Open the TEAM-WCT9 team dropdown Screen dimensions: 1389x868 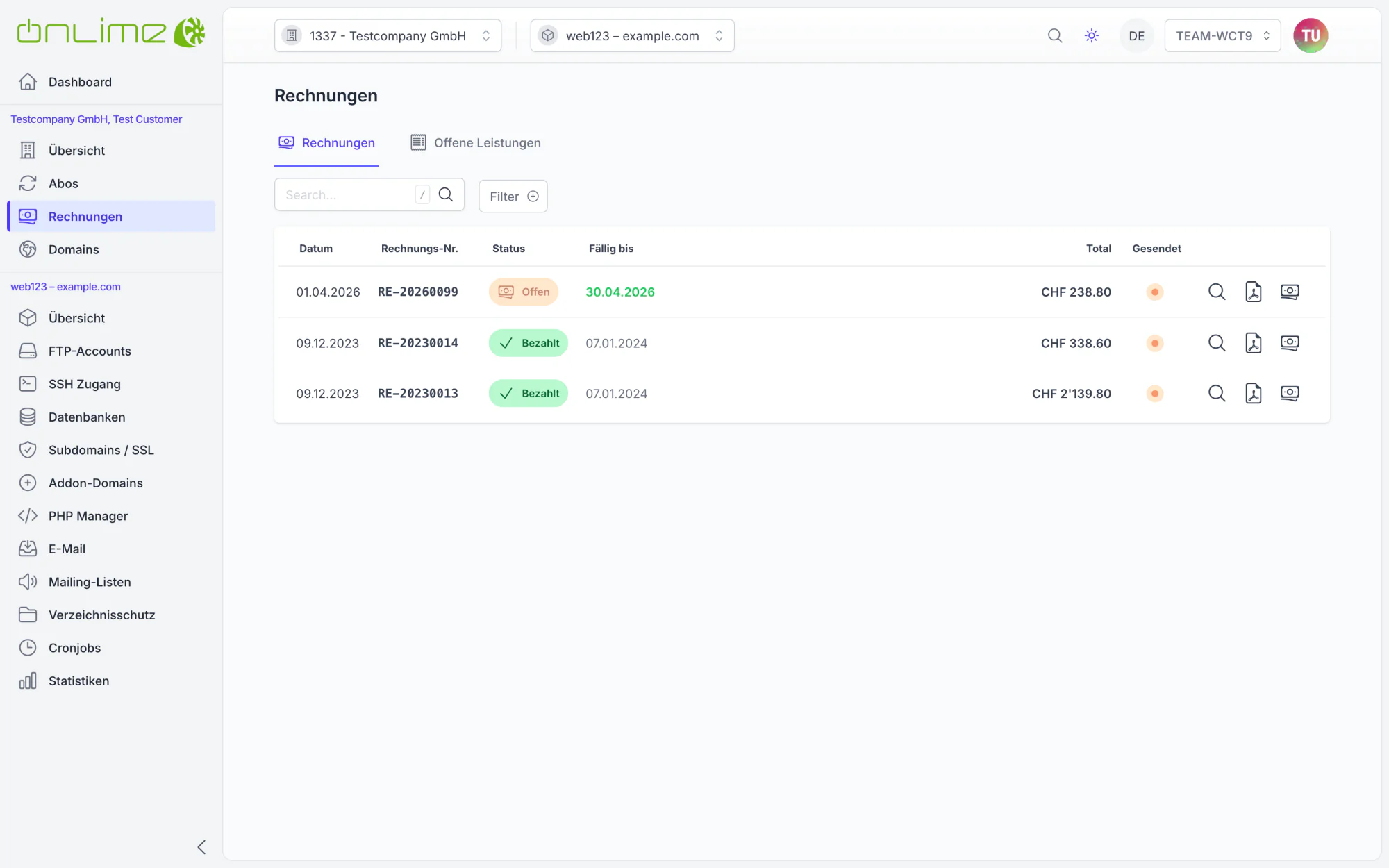click(x=1222, y=35)
